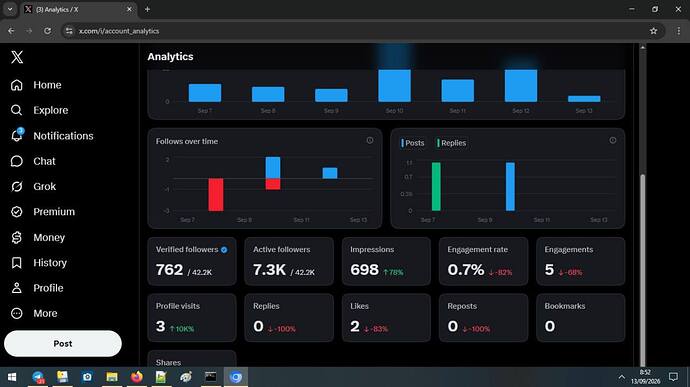Click the browser forward arrow
The height and width of the screenshot is (387, 690).
[29, 31]
